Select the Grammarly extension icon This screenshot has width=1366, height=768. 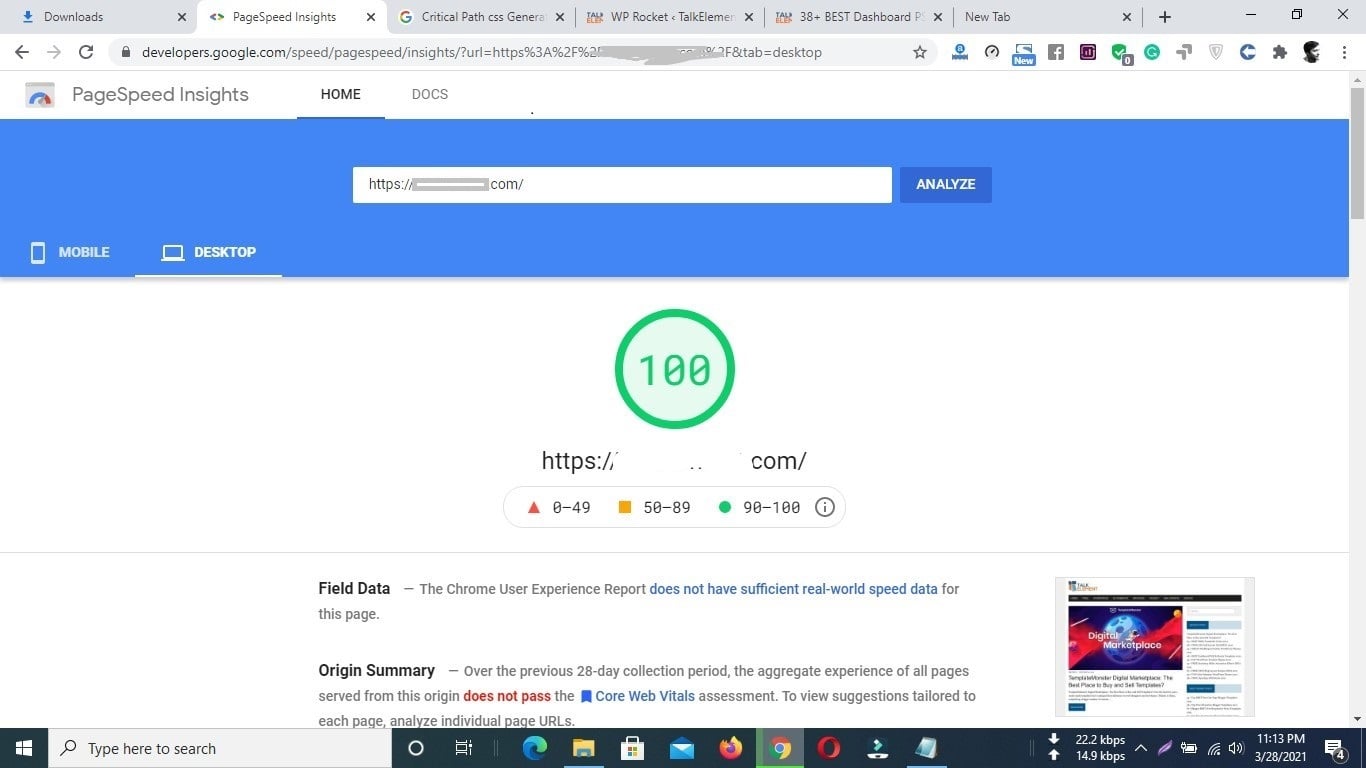(x=1151, y=52)
